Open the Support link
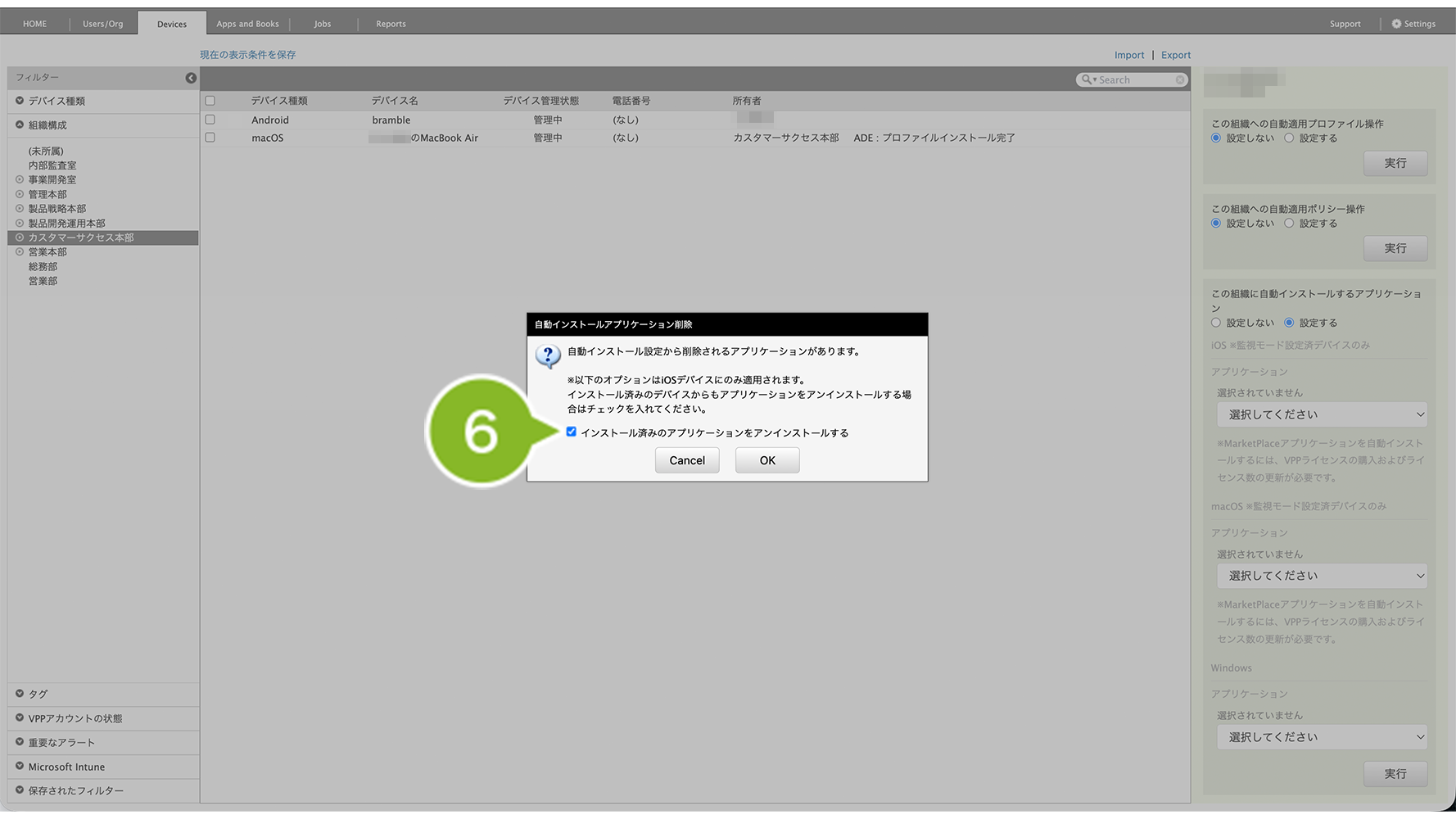Screen dimensions: 1456x819 [1345, 24]
